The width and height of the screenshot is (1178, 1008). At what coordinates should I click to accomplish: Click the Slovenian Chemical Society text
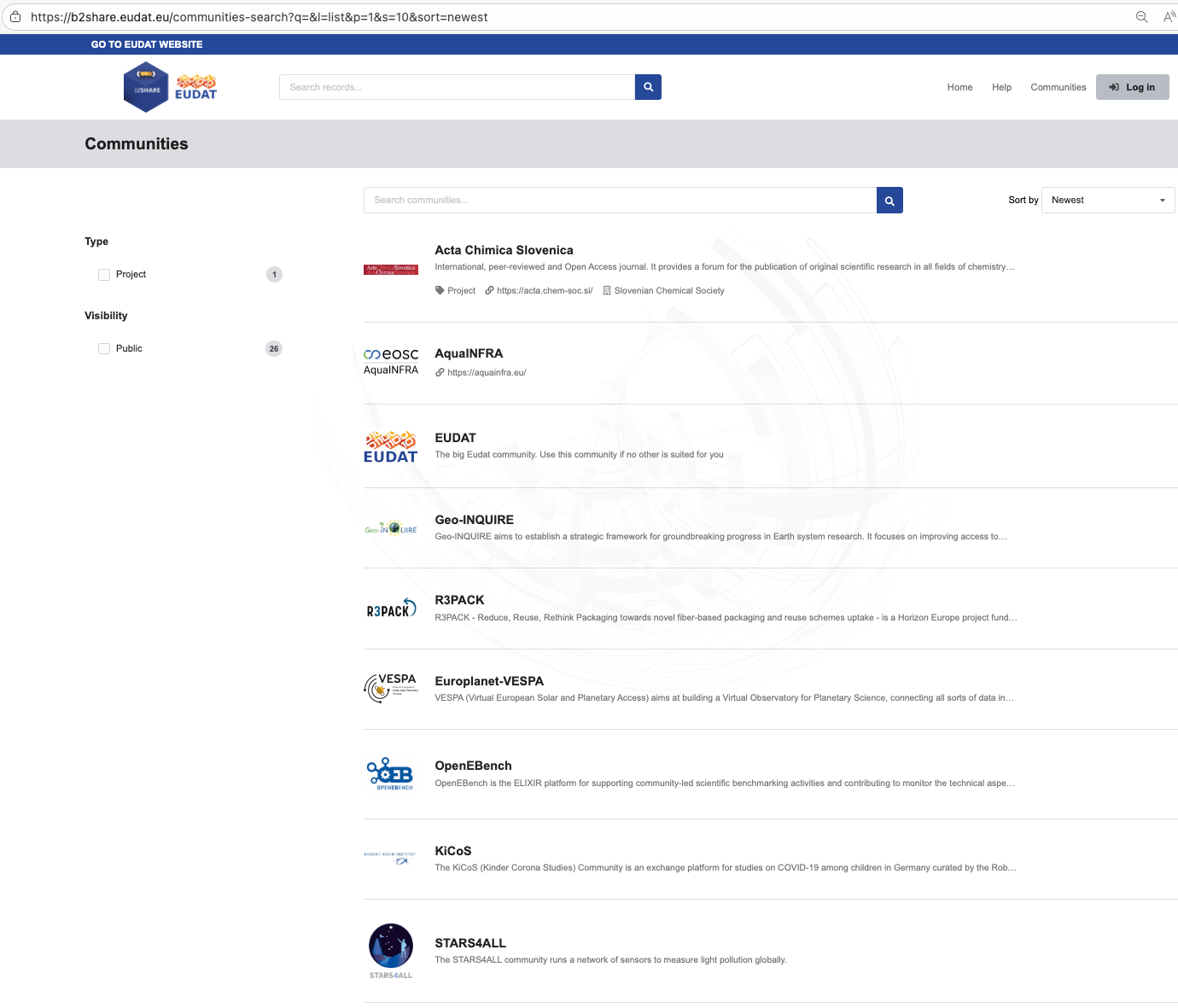(x=669, y=291)
